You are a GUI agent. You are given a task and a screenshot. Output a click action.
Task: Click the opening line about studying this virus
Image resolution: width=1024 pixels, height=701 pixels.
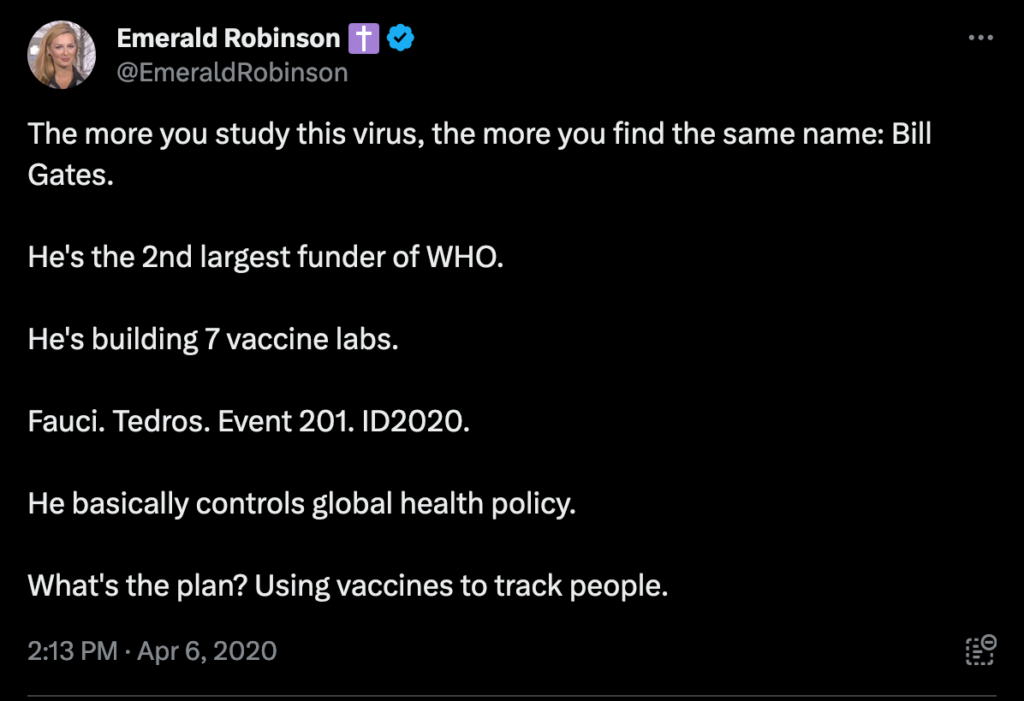[x=478, y=134]
